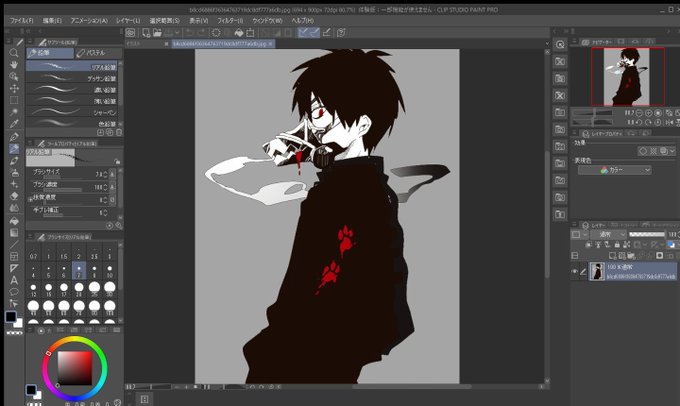Select the Text tool (A icon)
Image resolution: width=680 pixels, height=406 pixels.
14,280
